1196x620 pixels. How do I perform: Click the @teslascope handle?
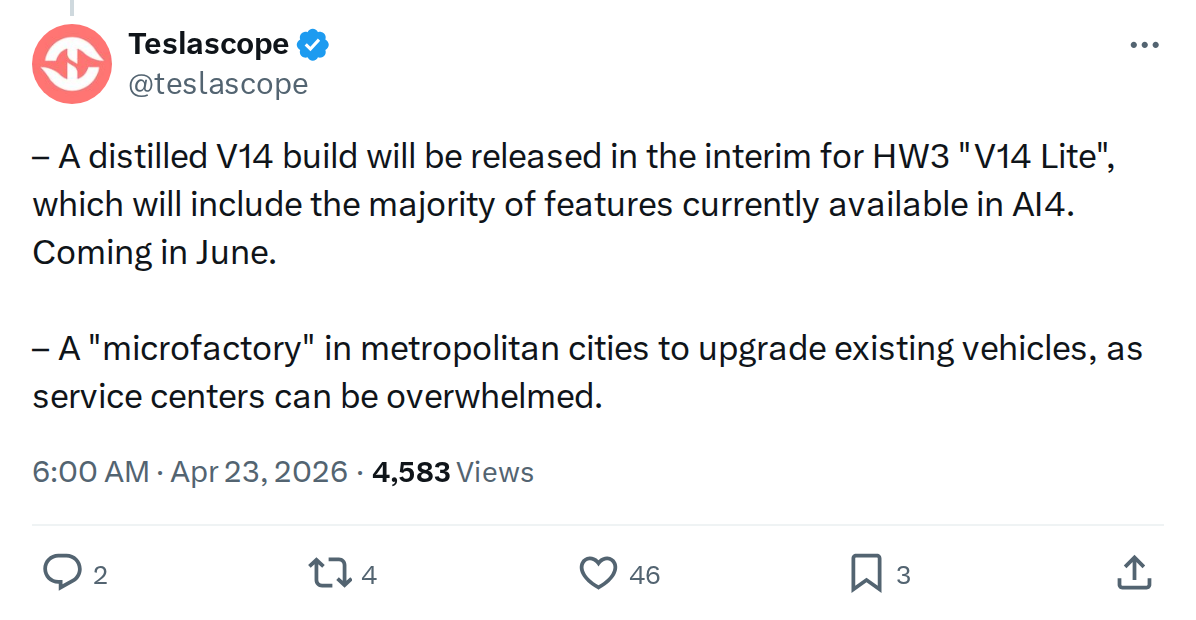(219, 84)
